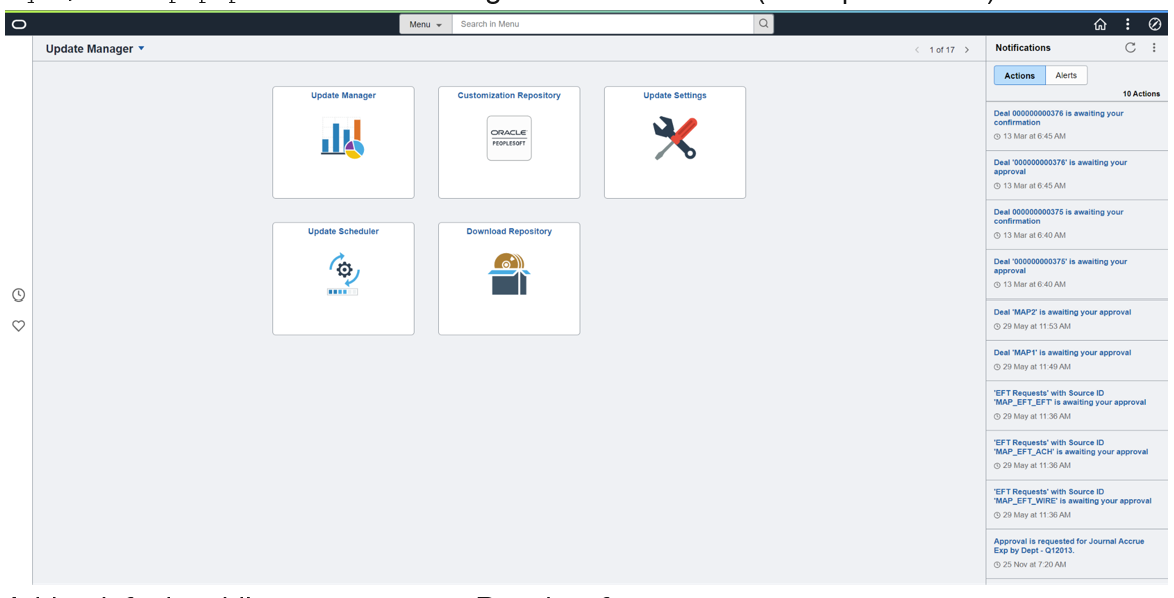
Task: Open Journal Accrue Exp by Dept approval notification
Action: (x=1069, y=546)
